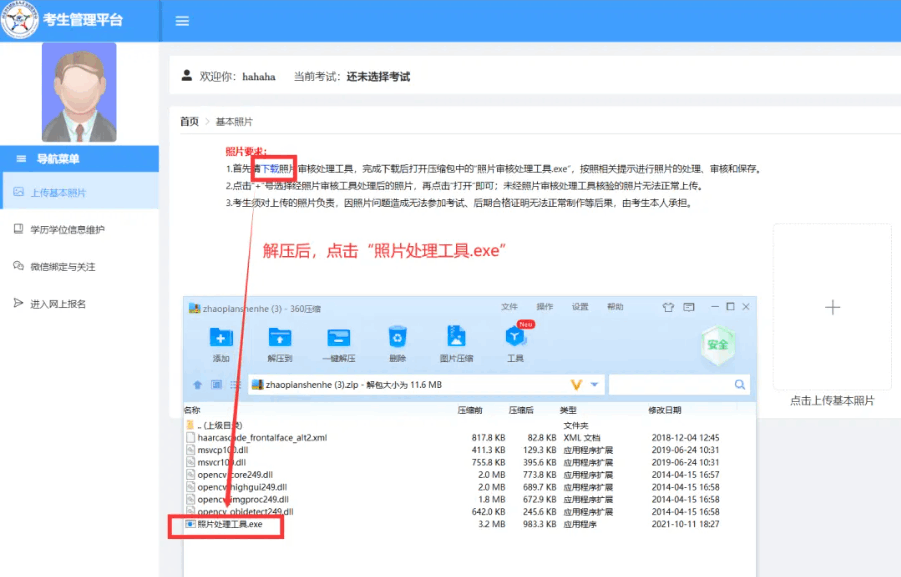Viewport: 901px width, 577px height.
Task: Click the plus box to upload photo
Action: (x=832, y=307)
